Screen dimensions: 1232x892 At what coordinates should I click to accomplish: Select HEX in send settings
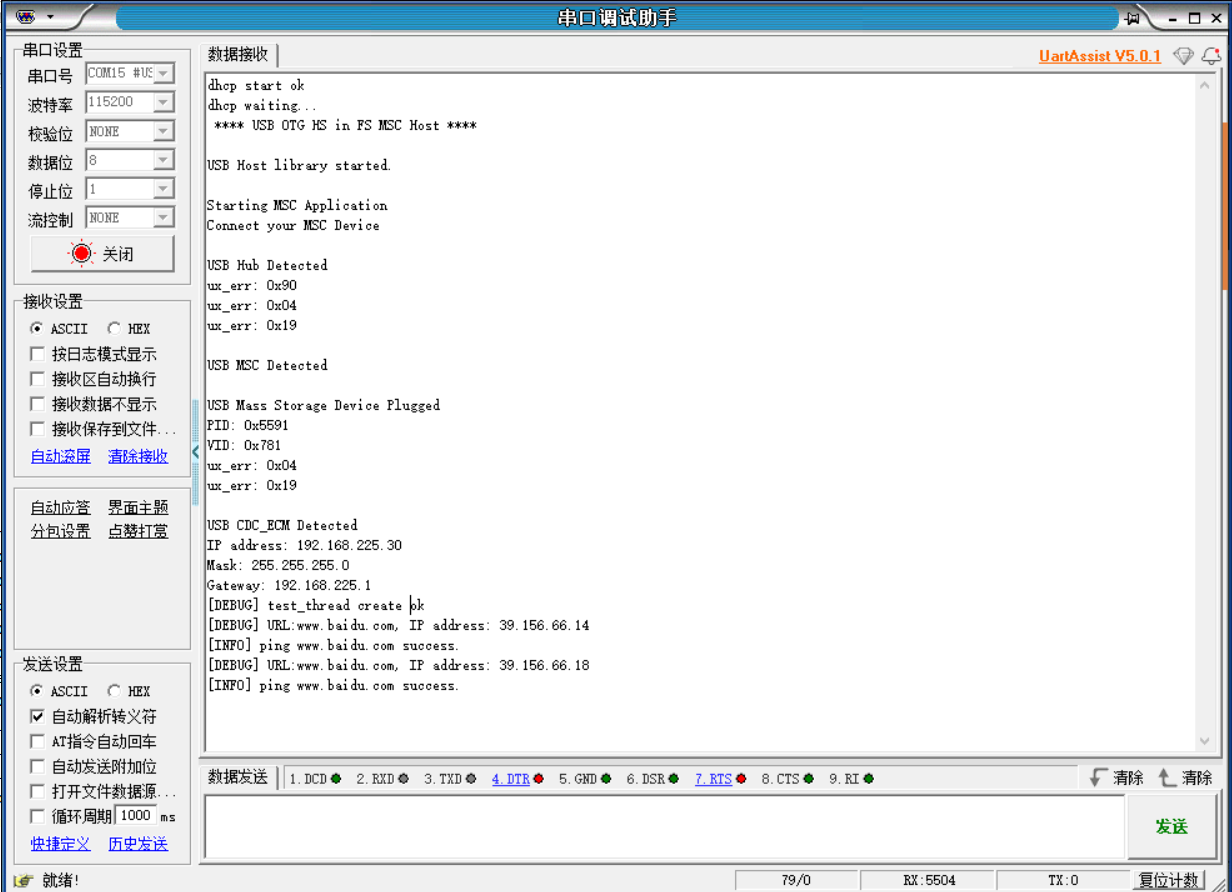click(x=114, y=691)
